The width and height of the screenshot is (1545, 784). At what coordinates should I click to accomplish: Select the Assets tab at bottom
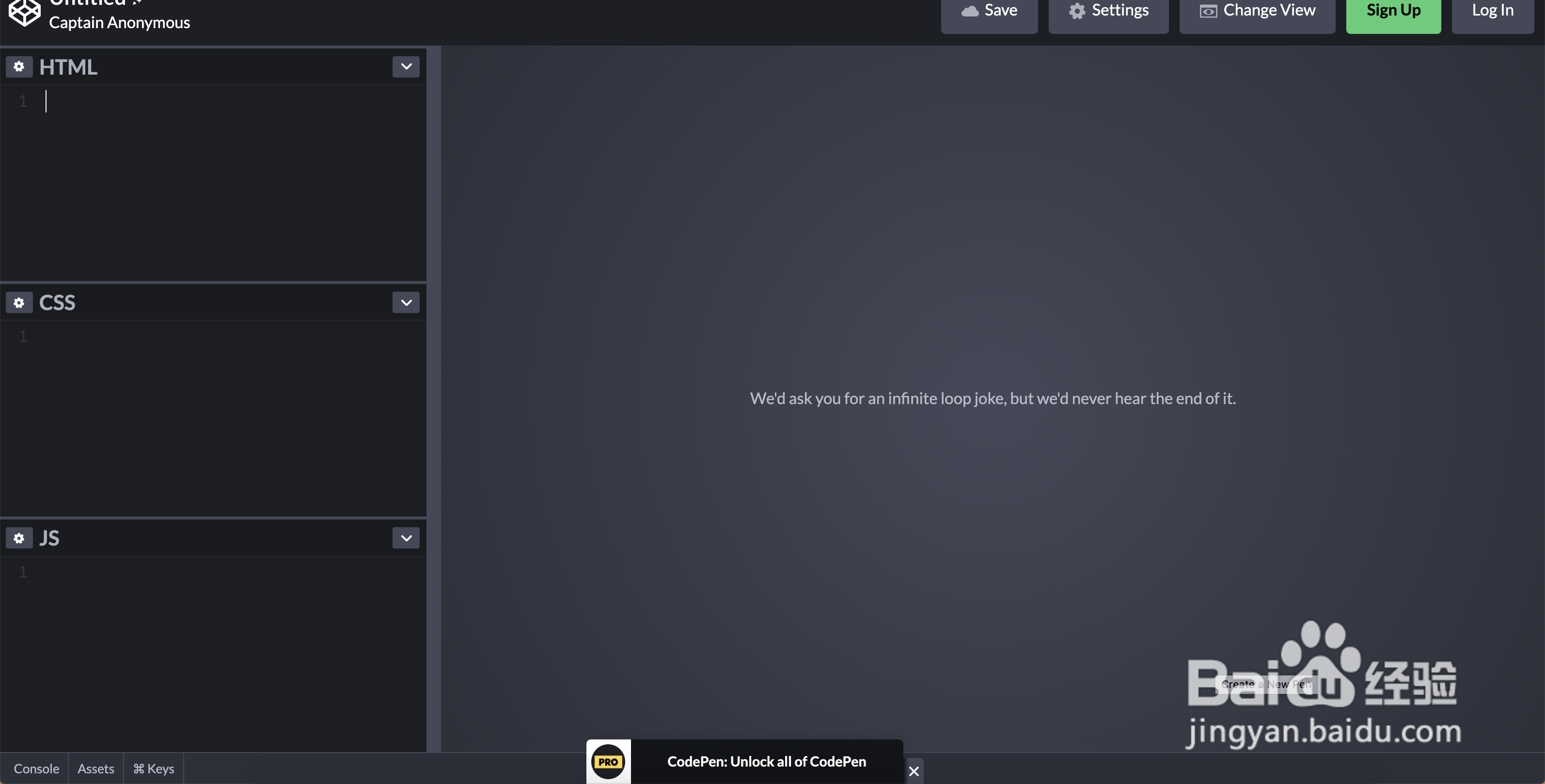click(x=95, y=768)
